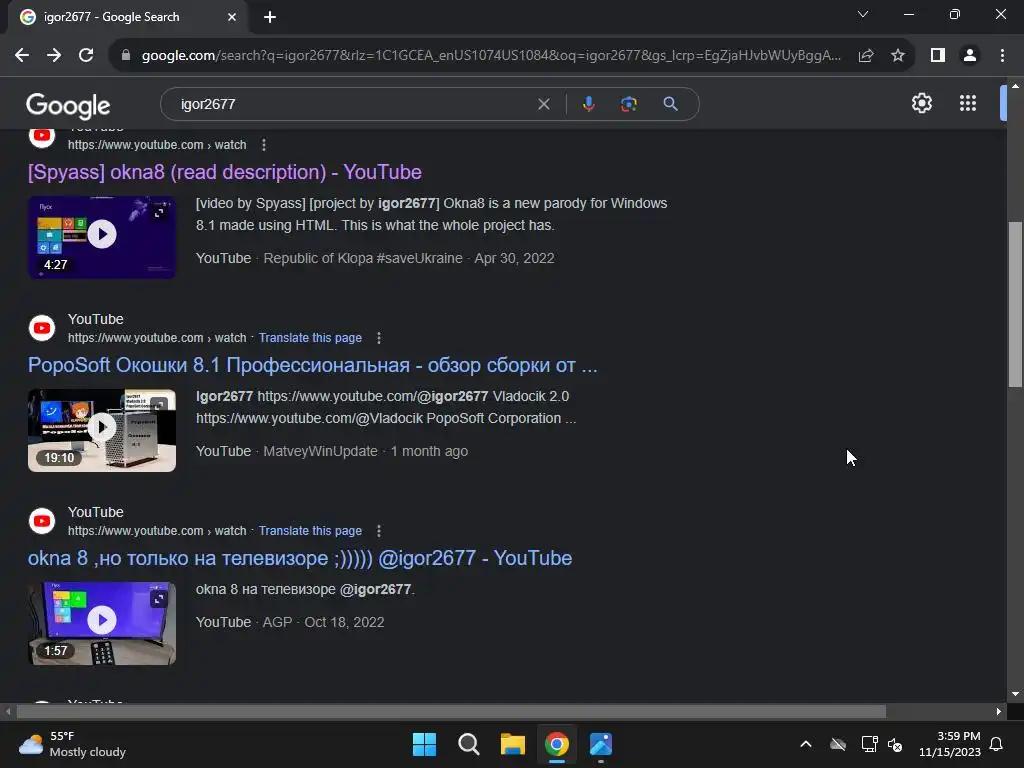The width and height of the screenshot is (1024, 768).
Task: Reload the Google search page
Action: [86, 56]
